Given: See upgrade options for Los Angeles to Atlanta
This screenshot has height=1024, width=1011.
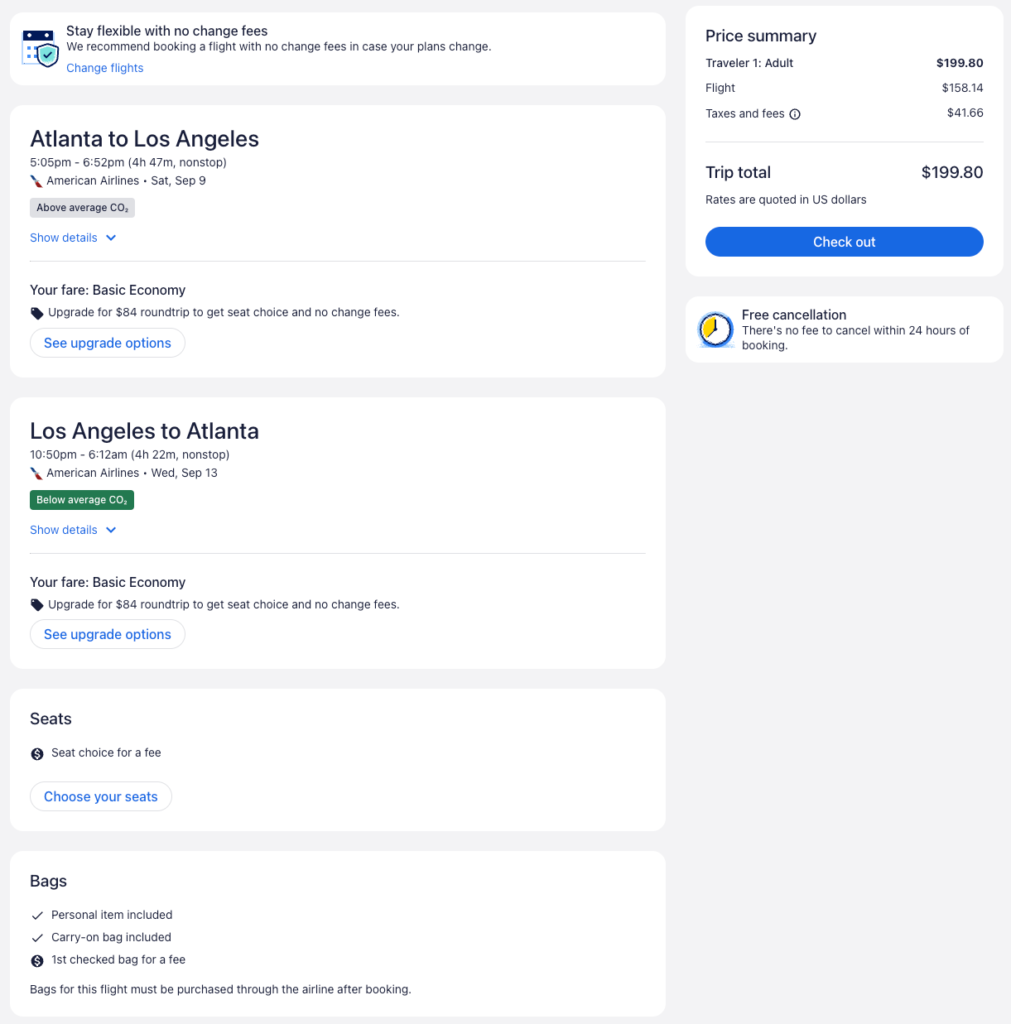Looking at the screenshot, I should [x=107, y=635].
